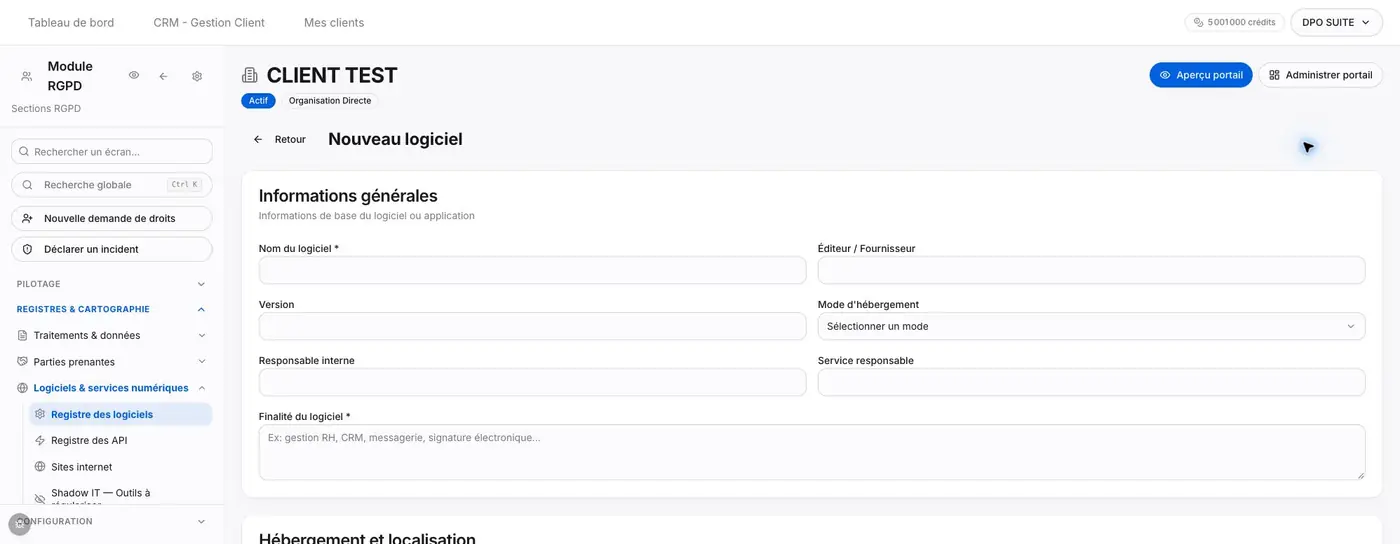Click the Parties prenantes icon
1400x544 pixels.
22,362
